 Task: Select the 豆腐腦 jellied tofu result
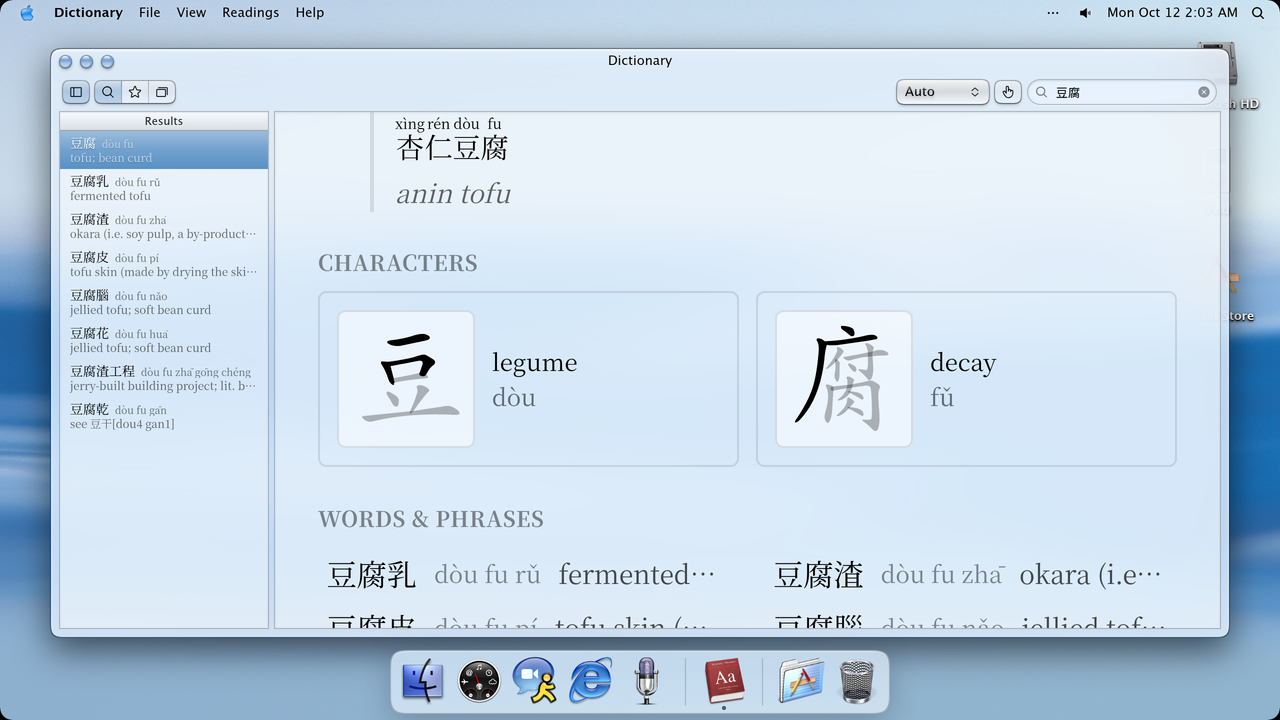pos(164,302)
